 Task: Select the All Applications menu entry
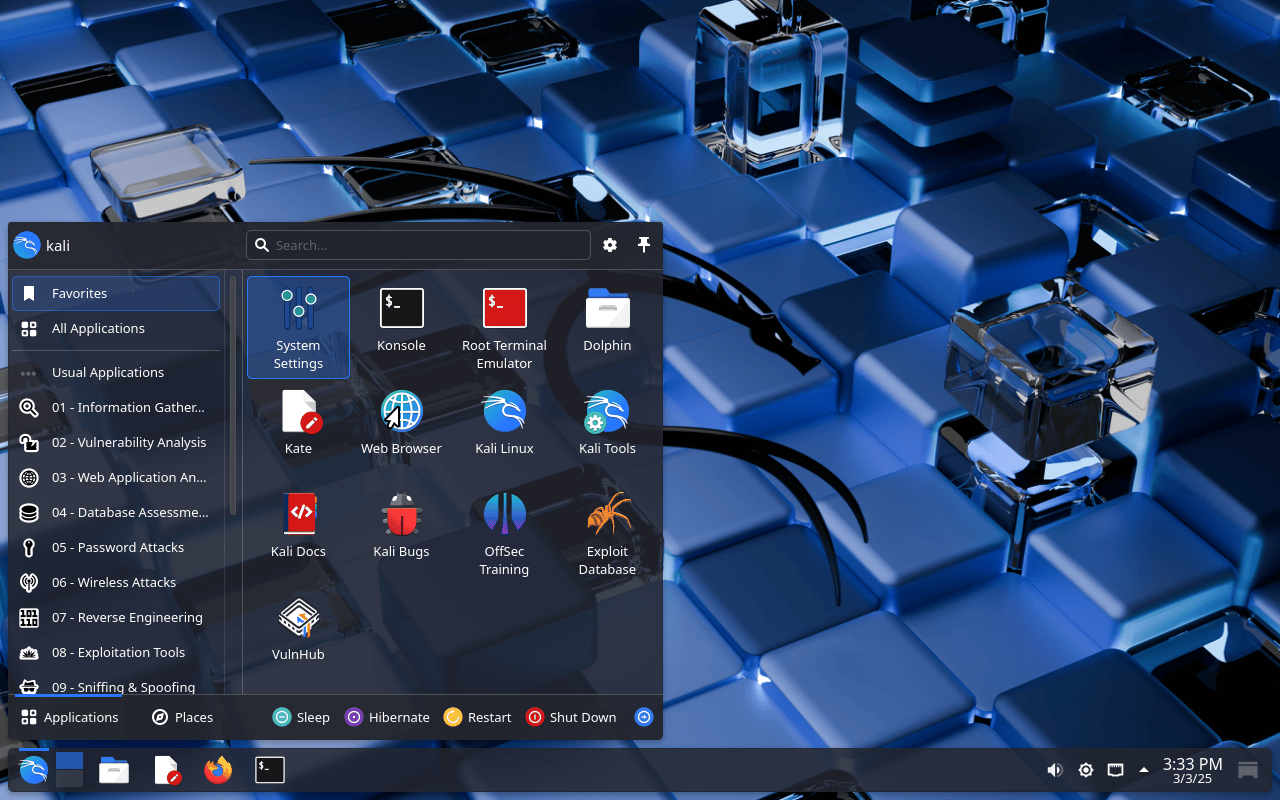click(98, 328)
